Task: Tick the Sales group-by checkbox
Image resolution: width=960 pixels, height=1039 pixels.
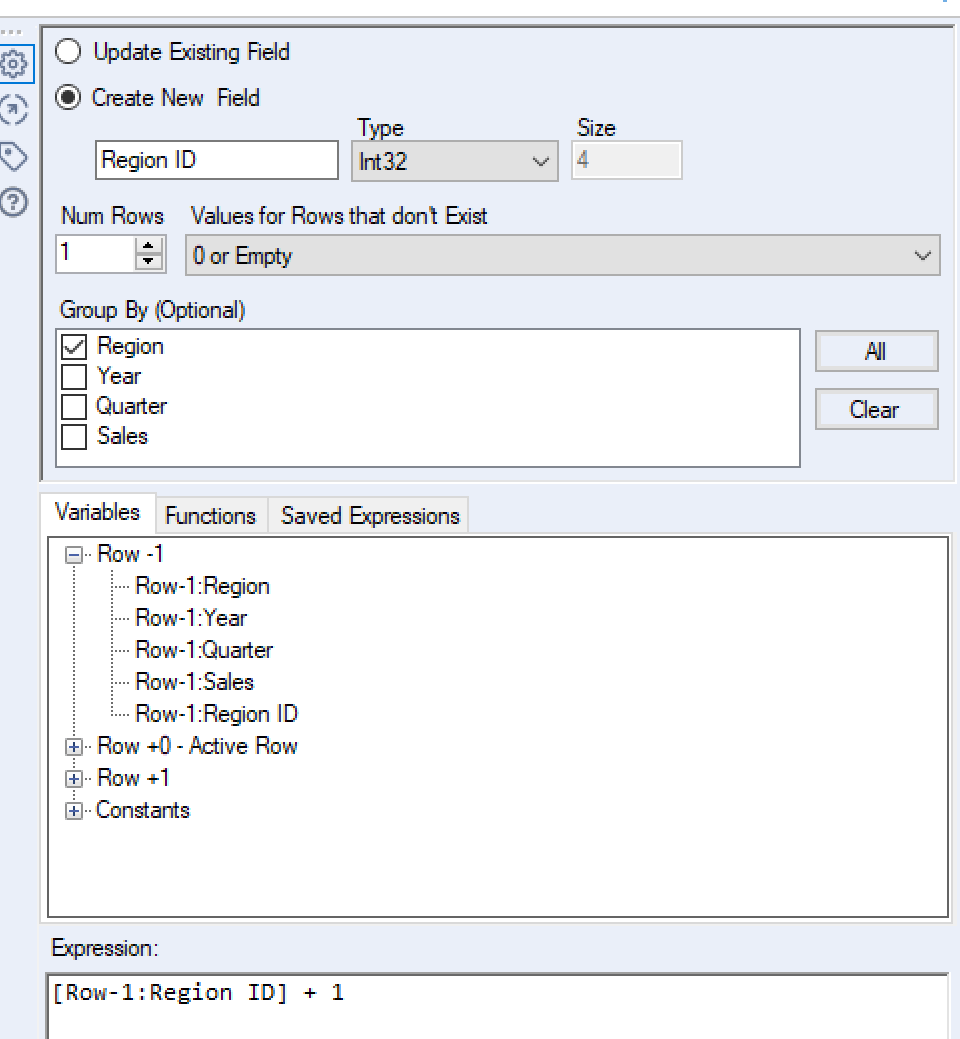Action: coord(74,437)
